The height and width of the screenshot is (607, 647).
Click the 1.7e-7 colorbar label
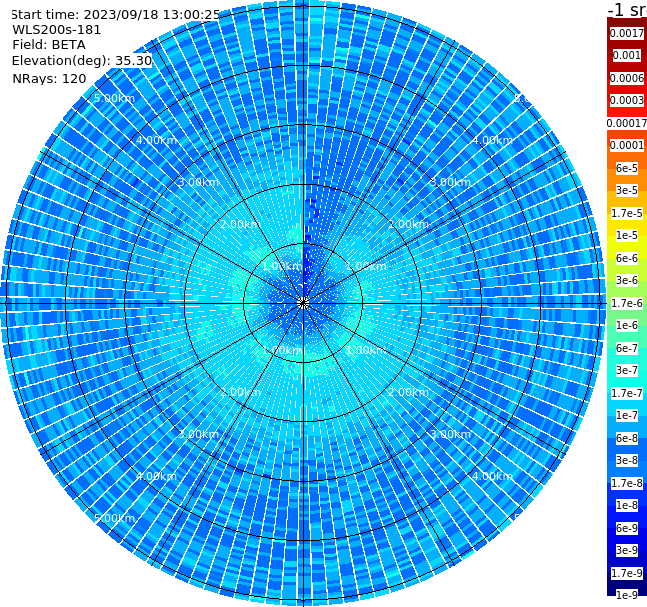[627, 393]
